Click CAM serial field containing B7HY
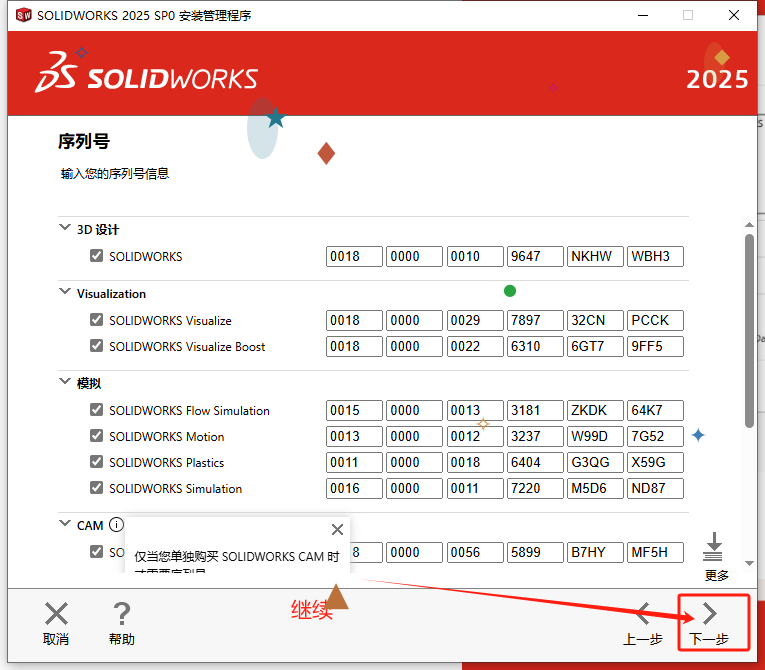Image resolution: width=765 pixels, height=670 pixels. click(595, 552)
